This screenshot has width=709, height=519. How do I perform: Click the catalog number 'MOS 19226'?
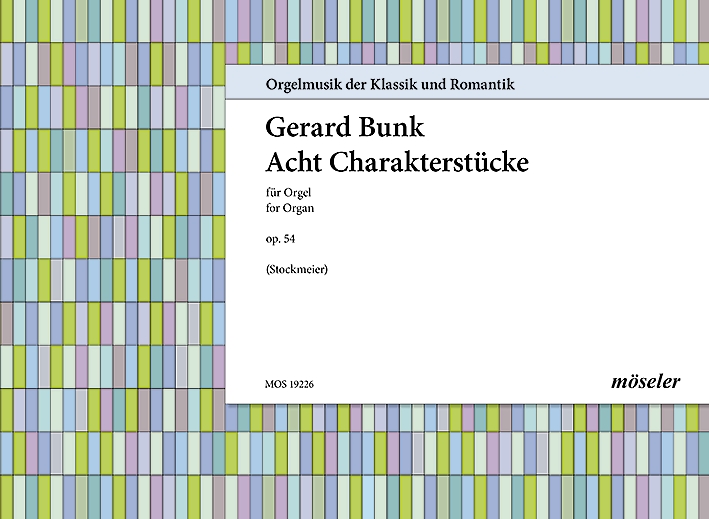pos(289,384)
